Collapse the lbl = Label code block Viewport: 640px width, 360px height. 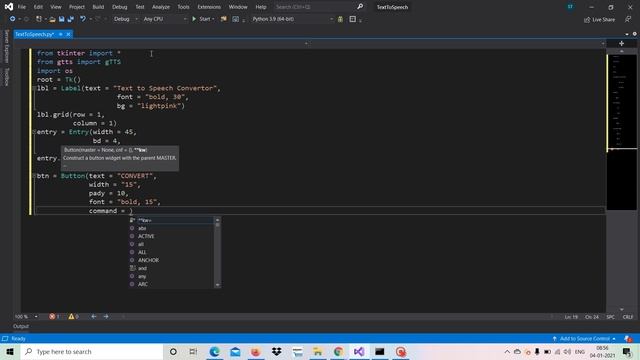coord(34,88)
